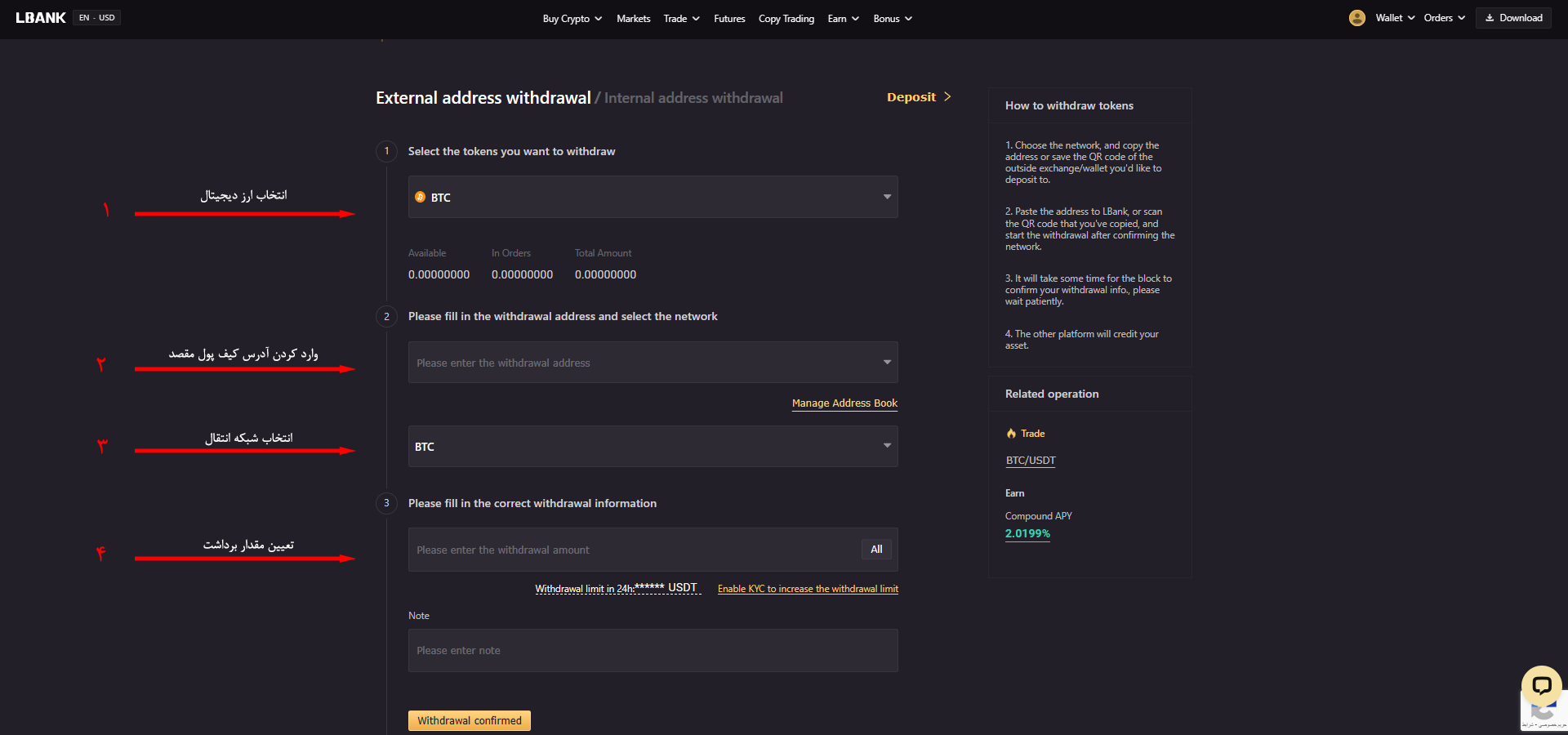Click the 2.0199% Compound APY link

click(x=1027, y=533)
